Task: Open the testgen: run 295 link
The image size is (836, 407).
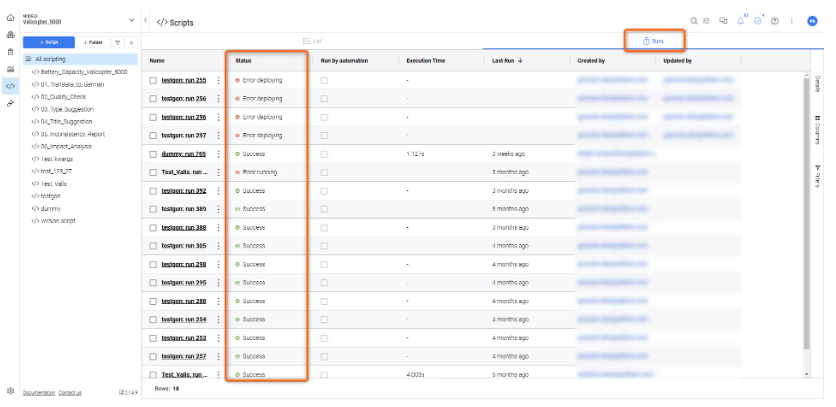Action: click(183, 283)
